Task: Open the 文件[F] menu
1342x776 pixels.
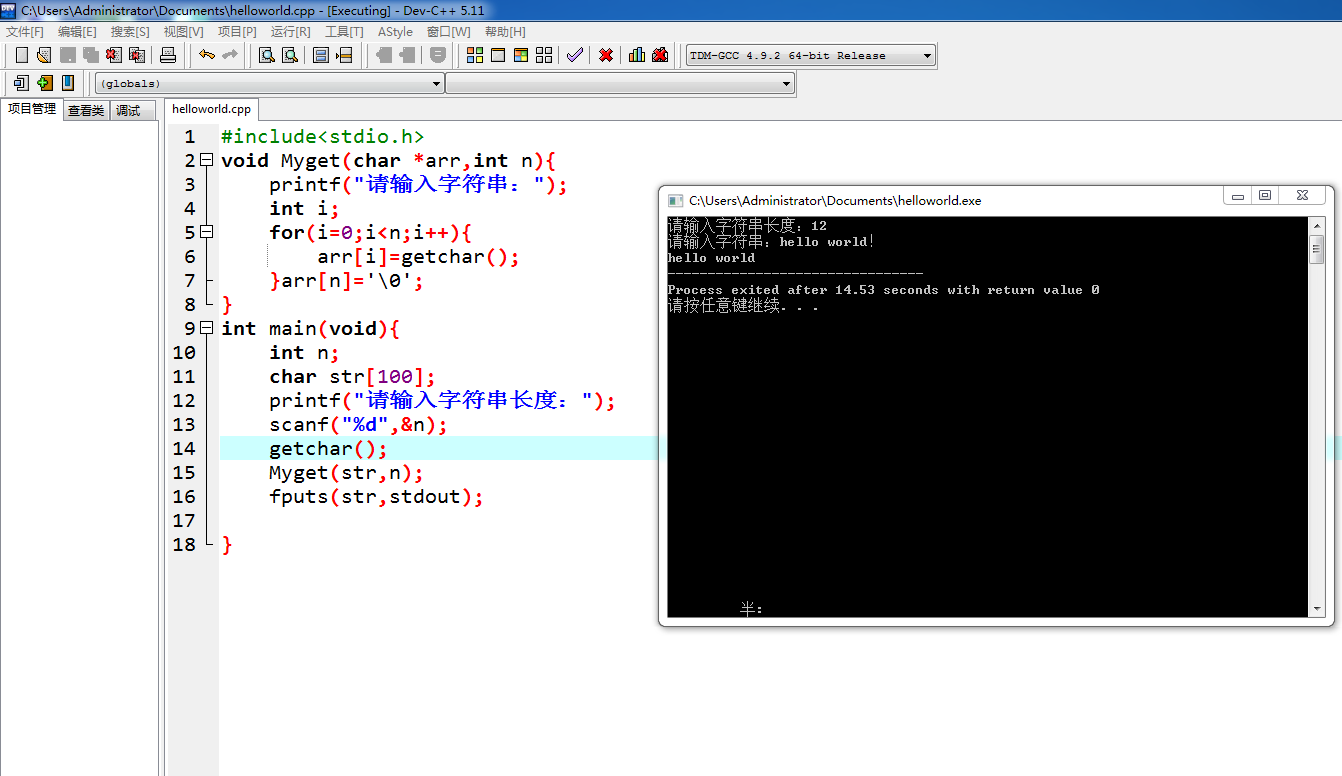Action: [x=25, y=32]
